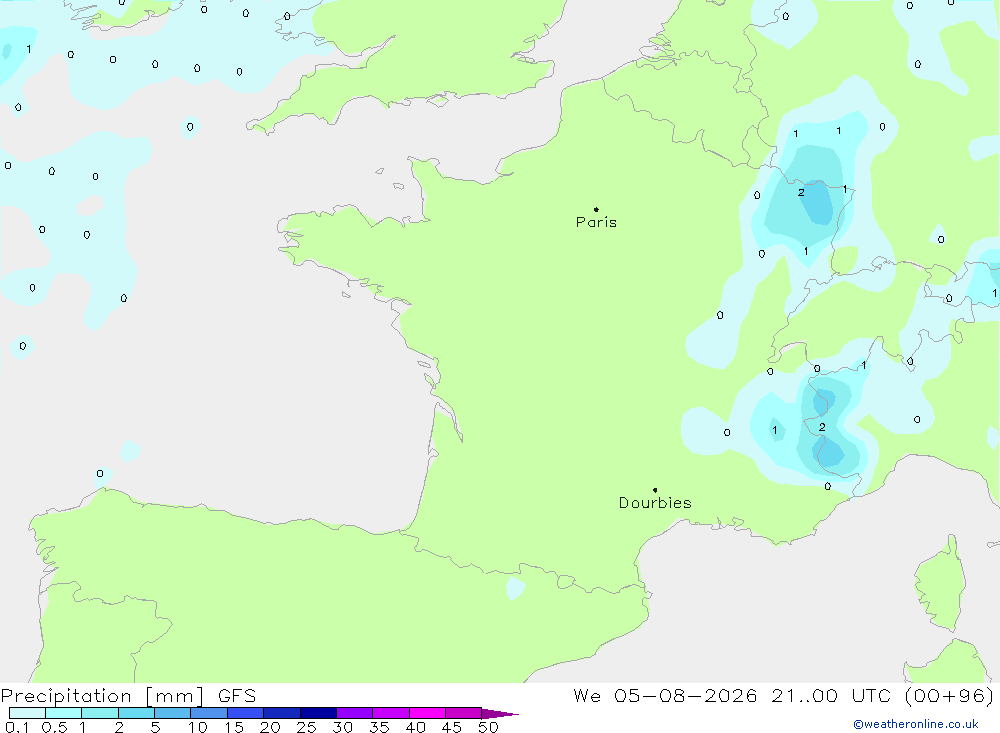
Task: Pick the 5–10 mm legend swatch
Action: pyautogui.click(x=172, y=713)
